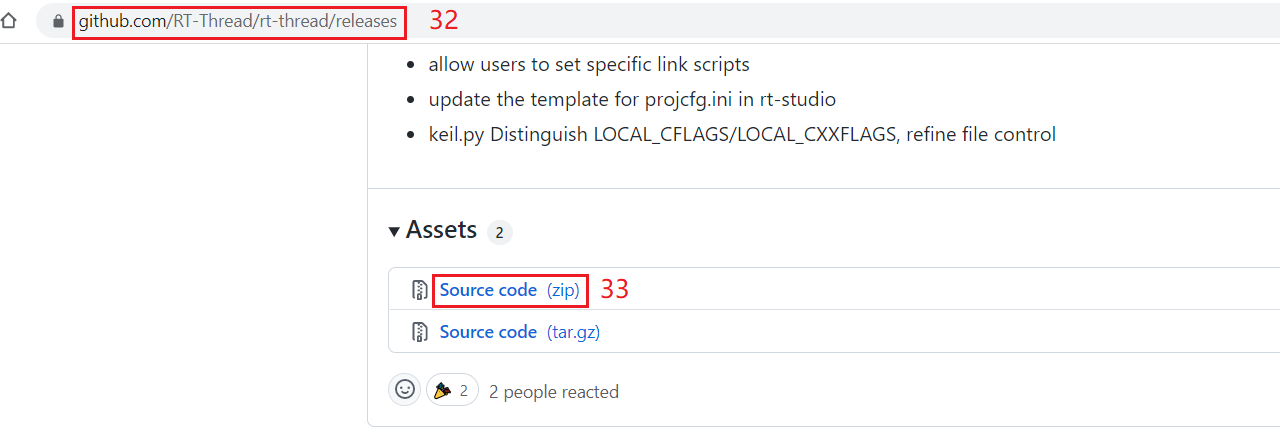Download Source code (zip)

488,290
